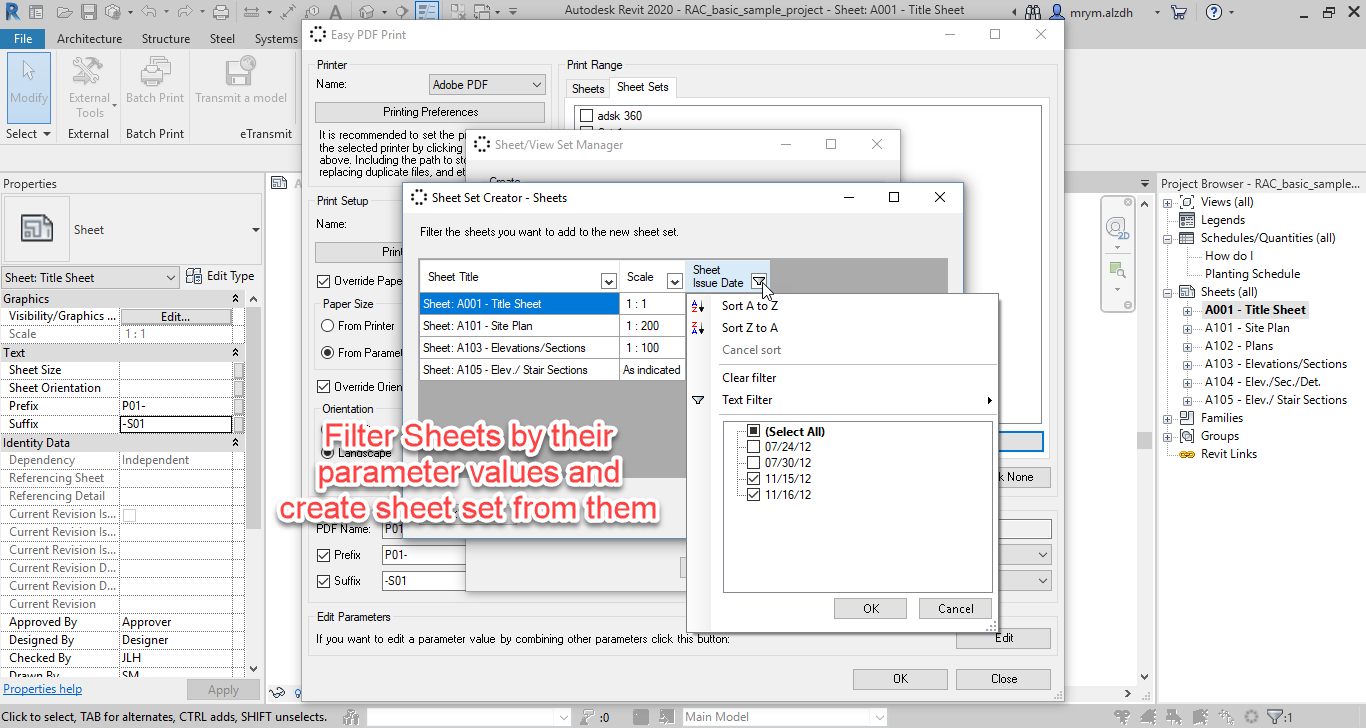Viewport: 1366px width, 728px height.
Task: Click the Save disk icon in quick access toolbar
Action: click(88, 13)
